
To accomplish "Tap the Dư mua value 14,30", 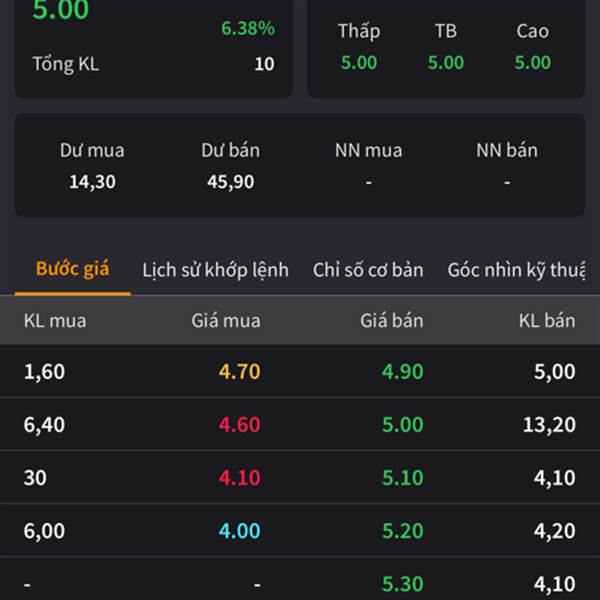I will [92, 182].
